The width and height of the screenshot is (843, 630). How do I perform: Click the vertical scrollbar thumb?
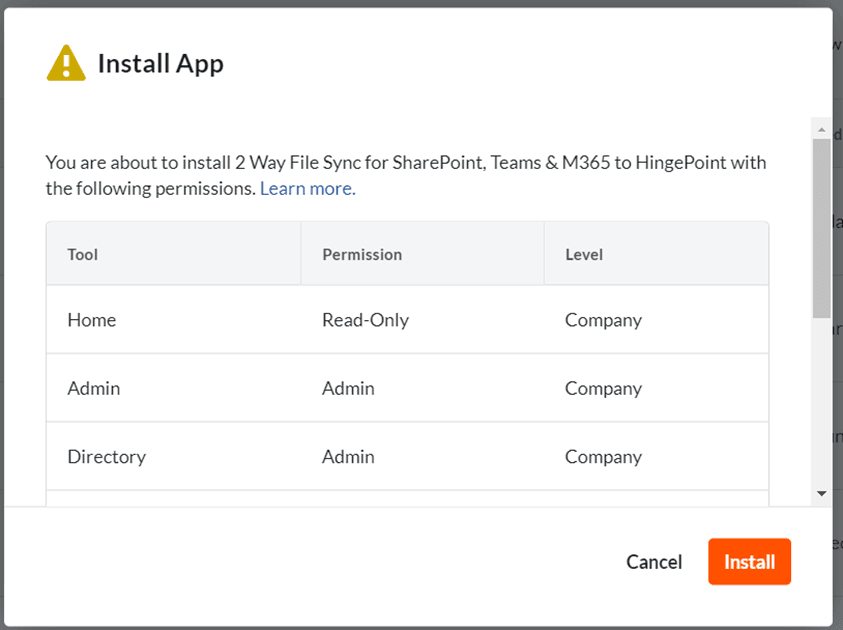pyautogui.click(x=822, y=228)
